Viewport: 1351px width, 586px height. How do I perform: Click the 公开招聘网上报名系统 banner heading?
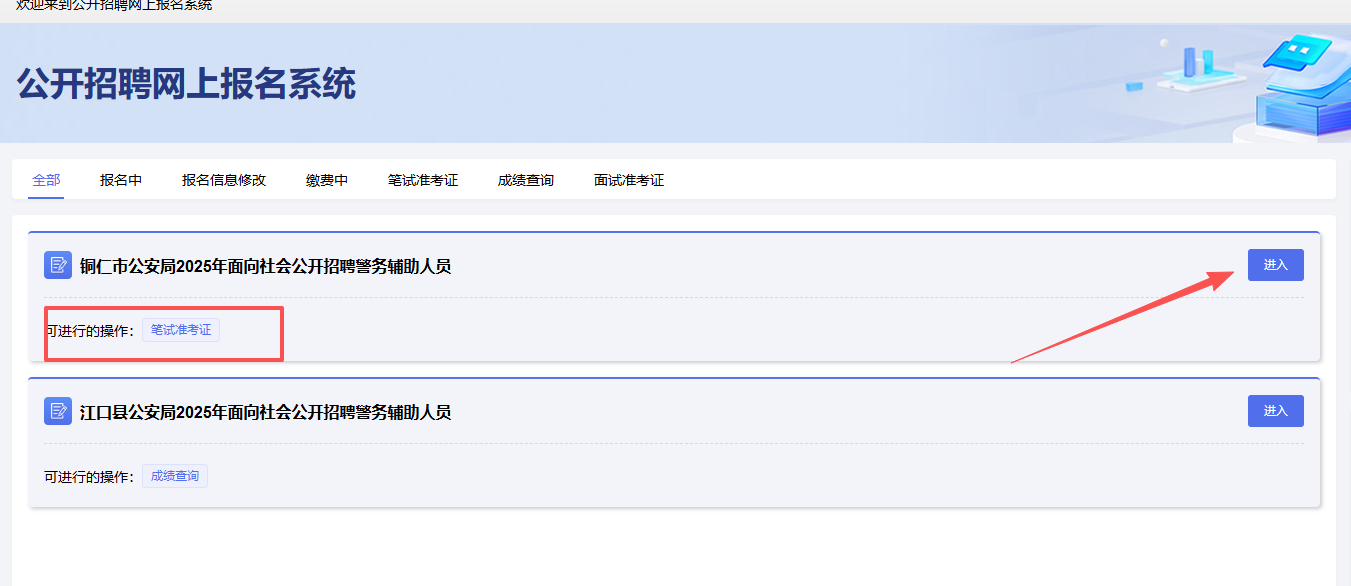[186, 84]
